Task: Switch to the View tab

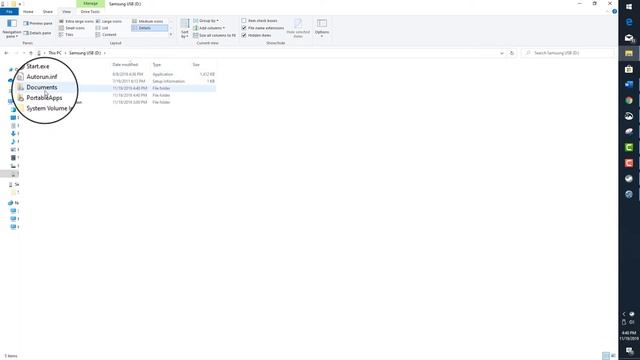Action: pos(67,11)
